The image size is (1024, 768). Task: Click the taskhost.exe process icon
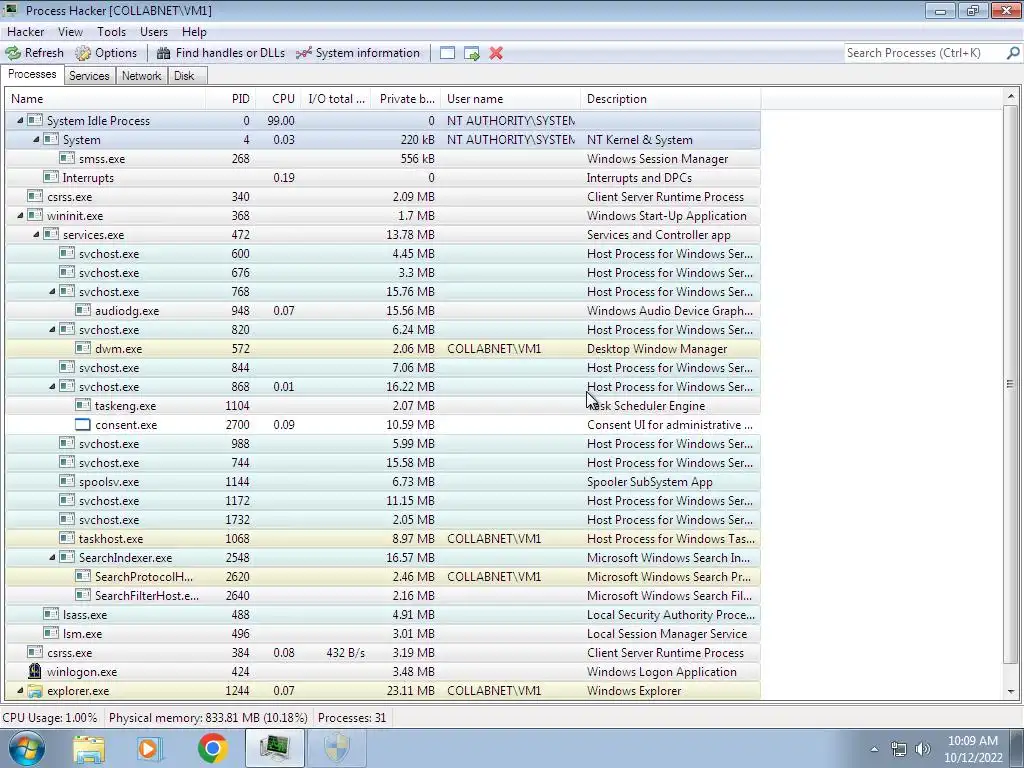click(x=67, y=538)
